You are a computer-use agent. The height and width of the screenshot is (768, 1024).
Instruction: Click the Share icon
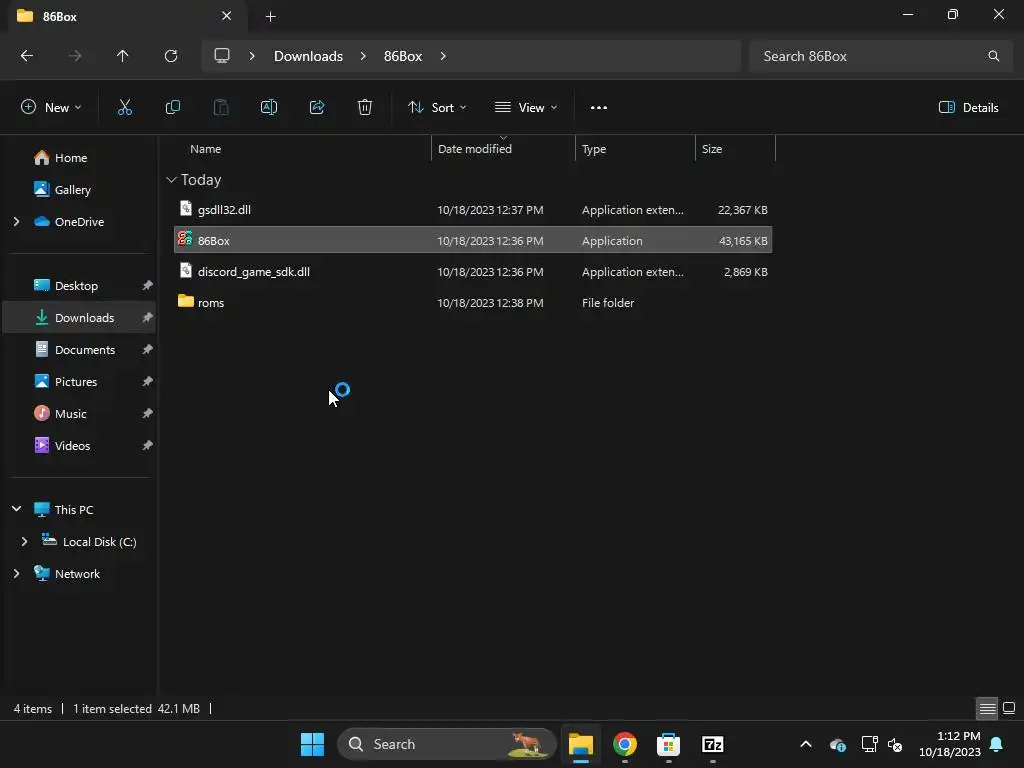click(x=317, y=108)
